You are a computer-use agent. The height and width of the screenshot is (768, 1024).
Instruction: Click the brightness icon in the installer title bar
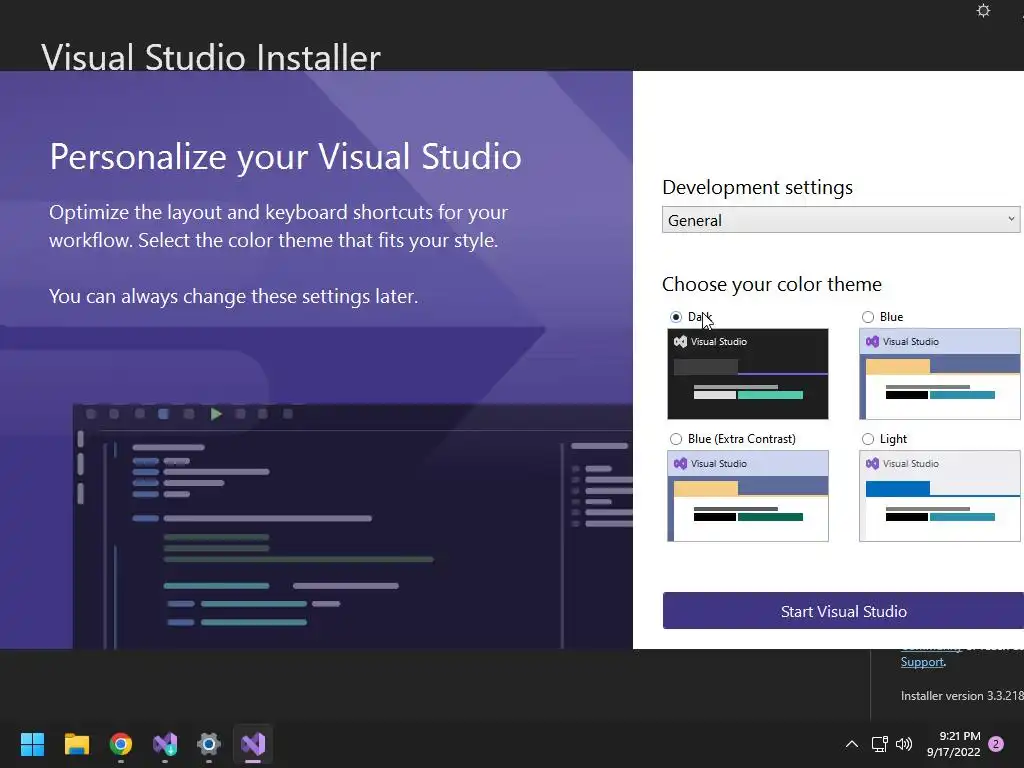tap(983, 11)
